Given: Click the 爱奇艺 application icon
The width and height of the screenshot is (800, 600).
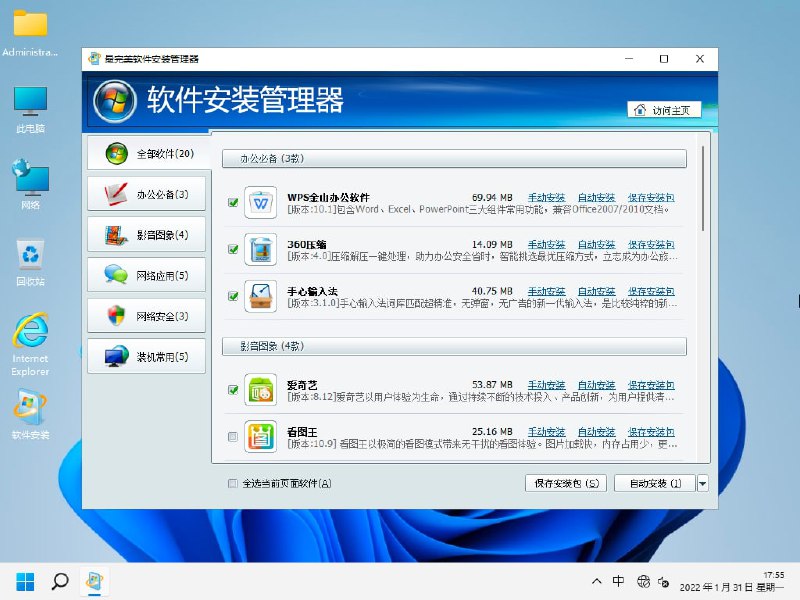Looking at the screenshot, I should point(259,390).
